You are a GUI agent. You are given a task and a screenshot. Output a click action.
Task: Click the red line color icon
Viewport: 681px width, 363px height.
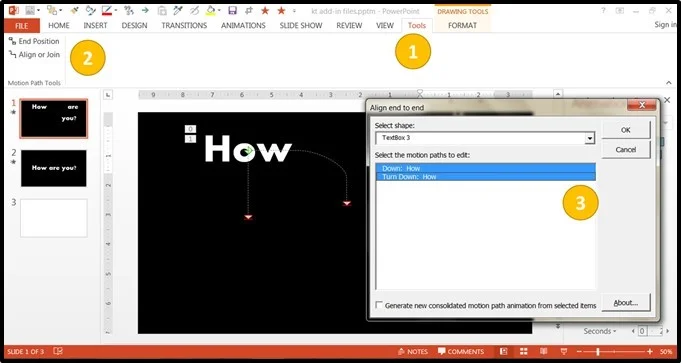106,10
